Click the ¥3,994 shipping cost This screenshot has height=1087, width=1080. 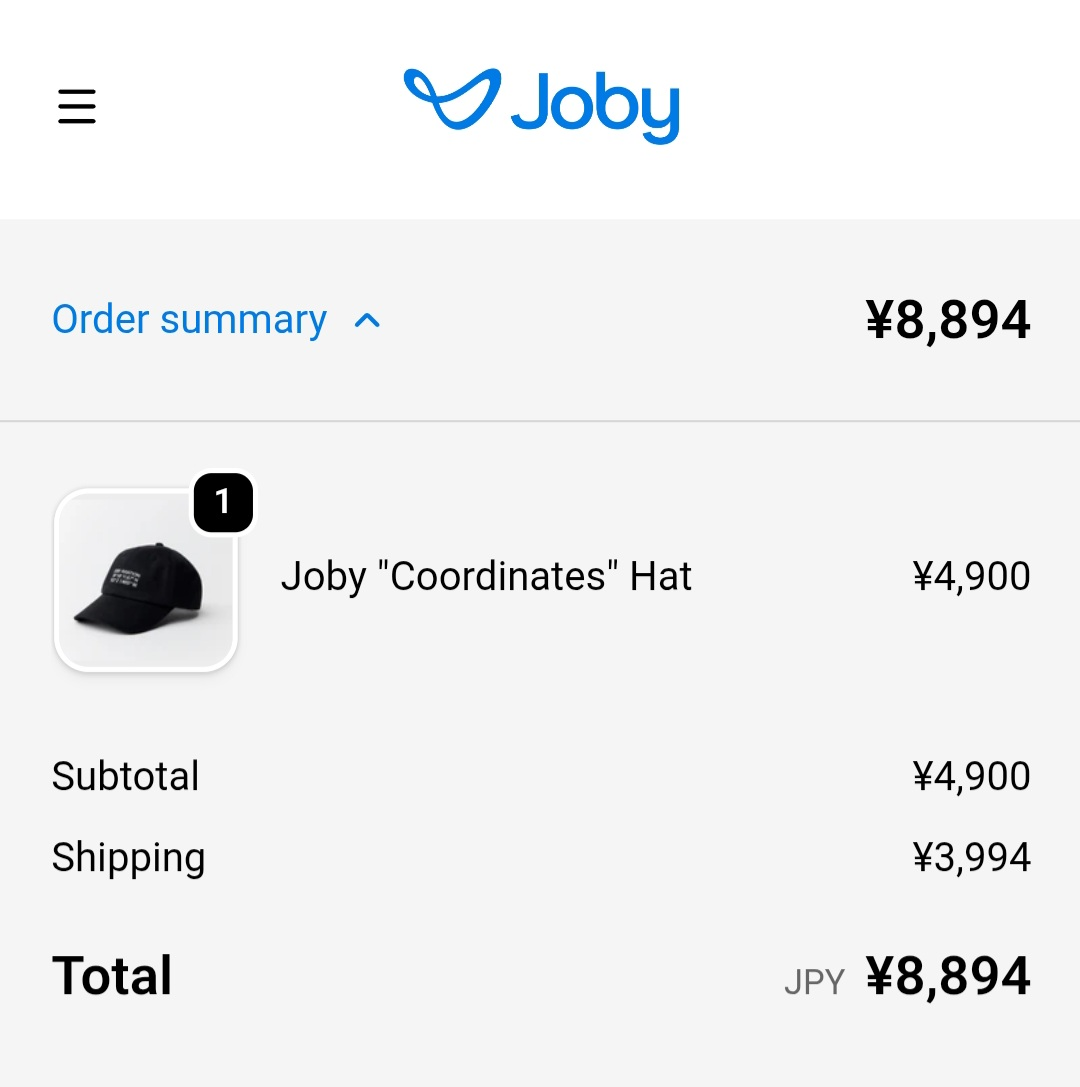point(971,858)
